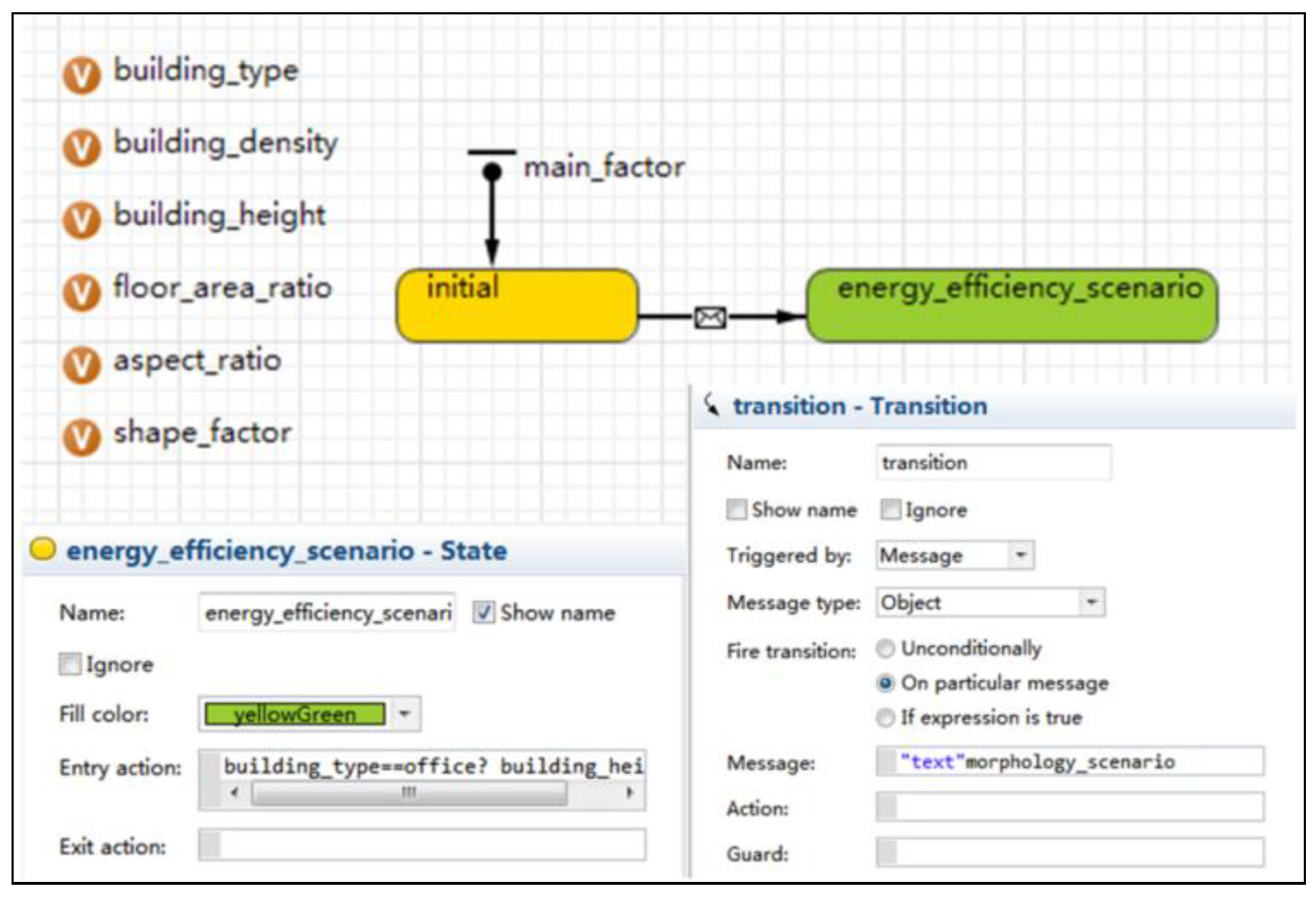Click the floor_area_ratio variable icon
1316x897 pixels.
pos(81,293)
